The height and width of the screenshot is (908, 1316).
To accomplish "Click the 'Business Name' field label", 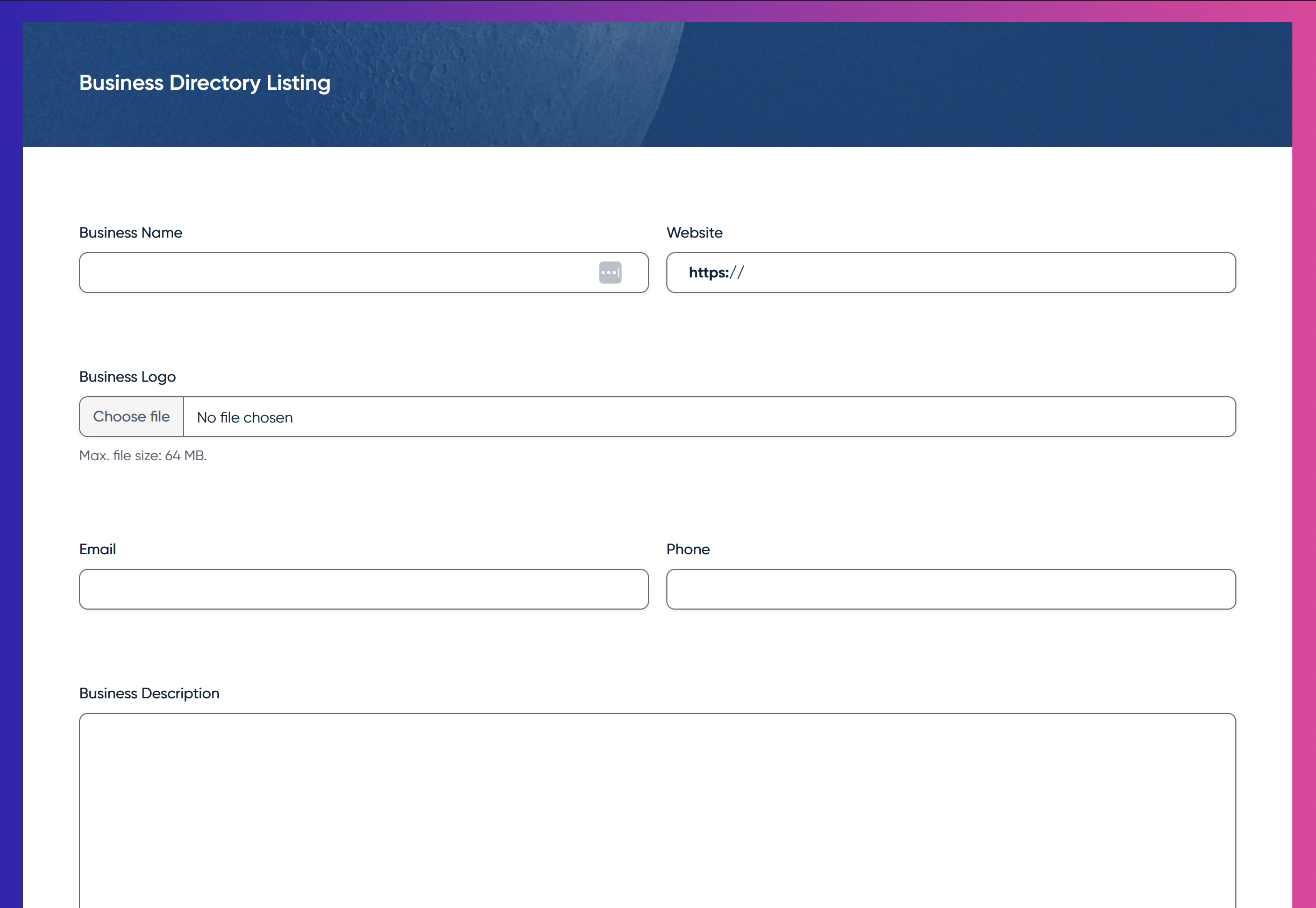I will (130, 233).
